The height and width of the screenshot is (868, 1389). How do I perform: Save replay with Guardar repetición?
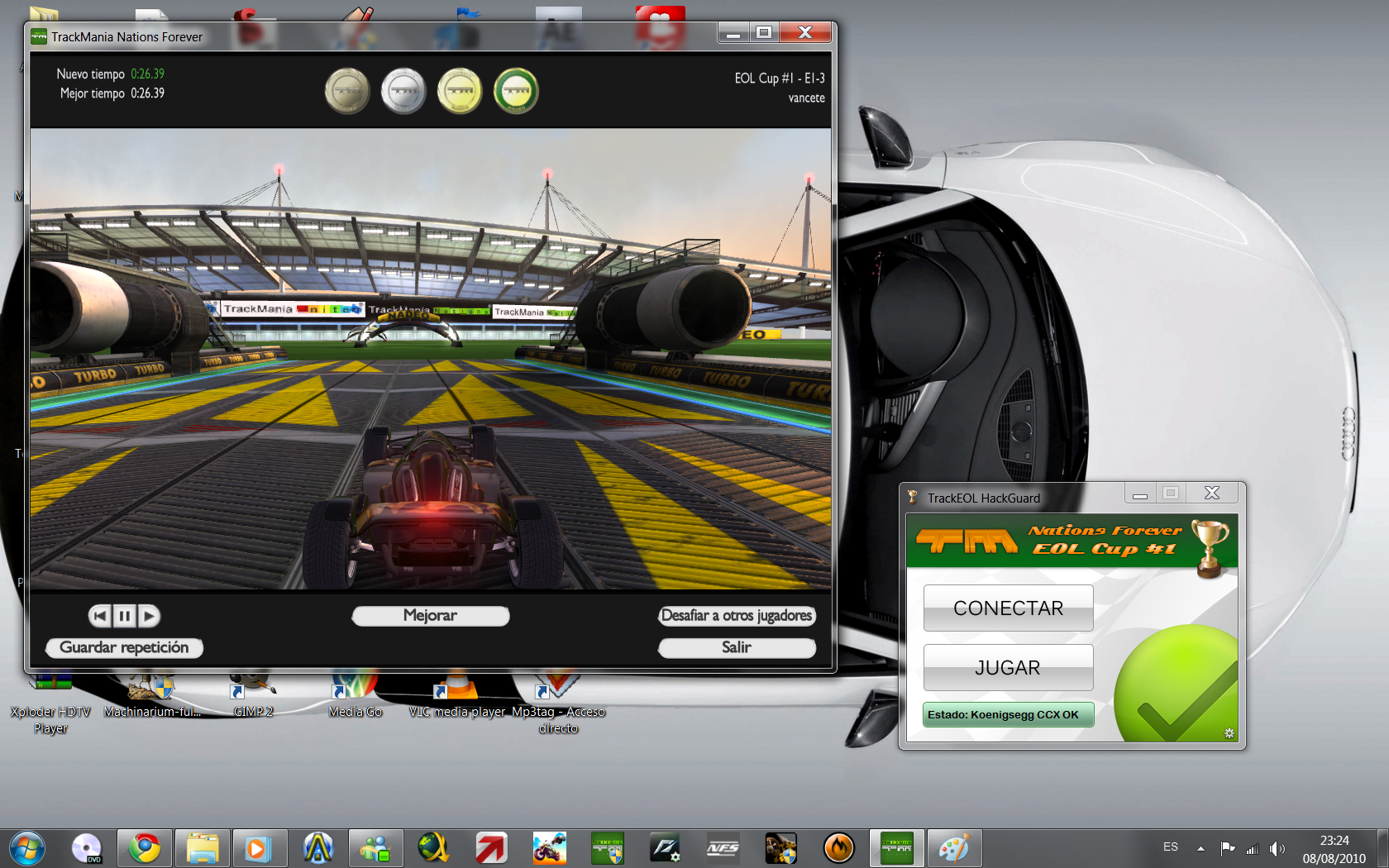tap(124, 647)
